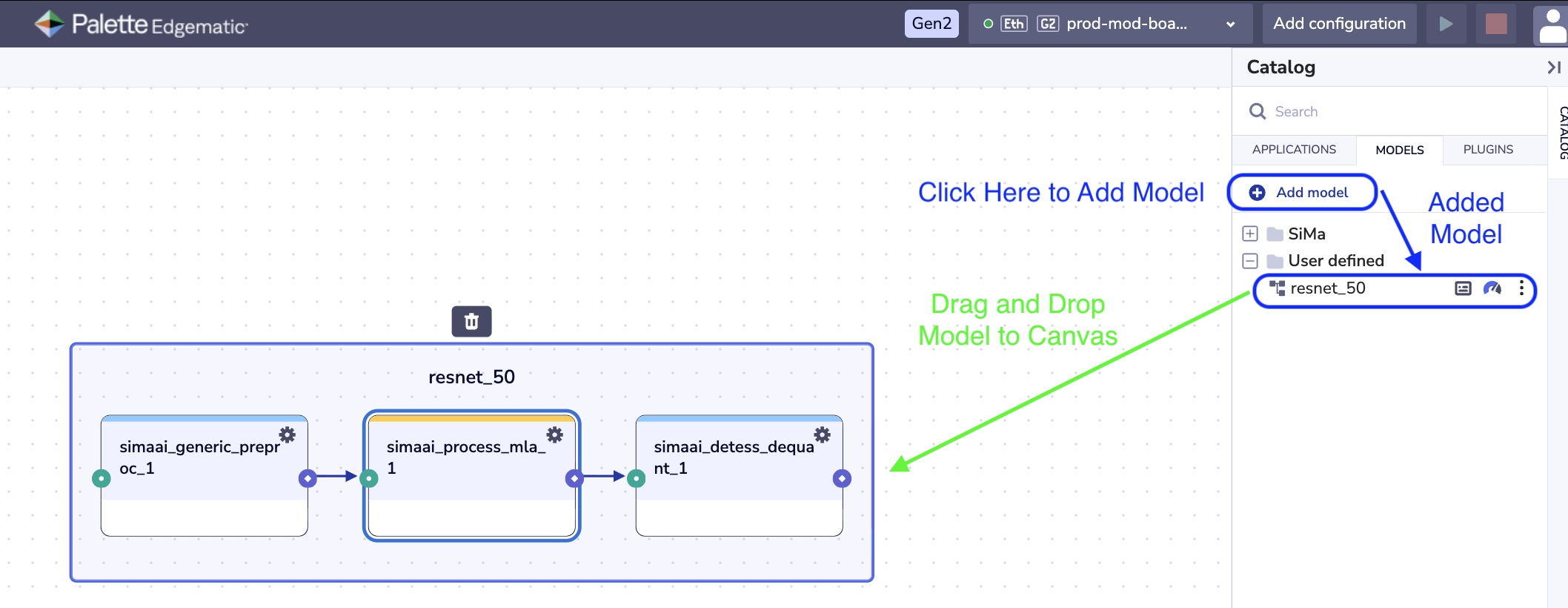Switch to the Plugins tab

1487,150
